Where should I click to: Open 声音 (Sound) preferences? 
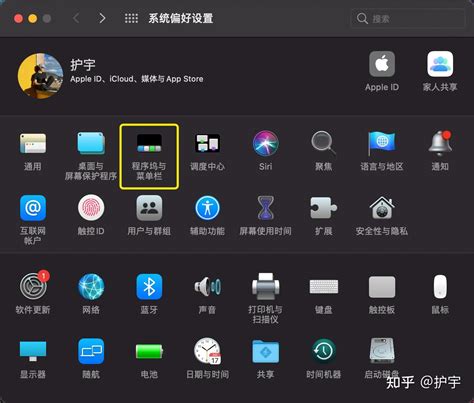point(207,287)
